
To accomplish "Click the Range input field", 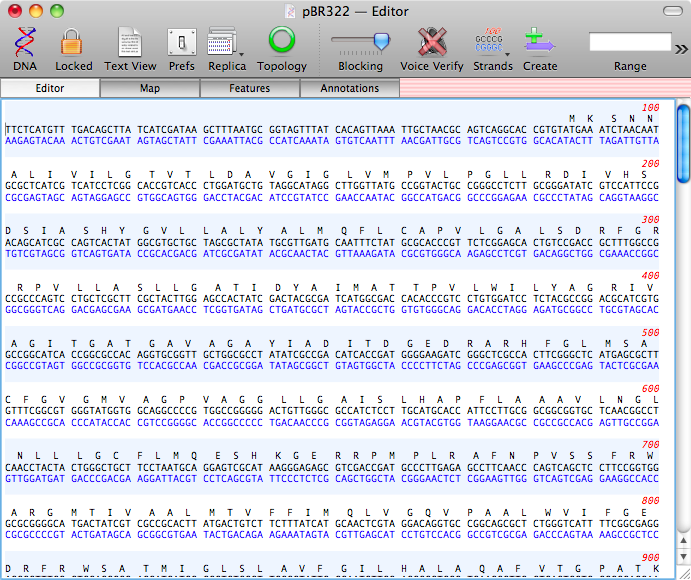I will point(629,42).
